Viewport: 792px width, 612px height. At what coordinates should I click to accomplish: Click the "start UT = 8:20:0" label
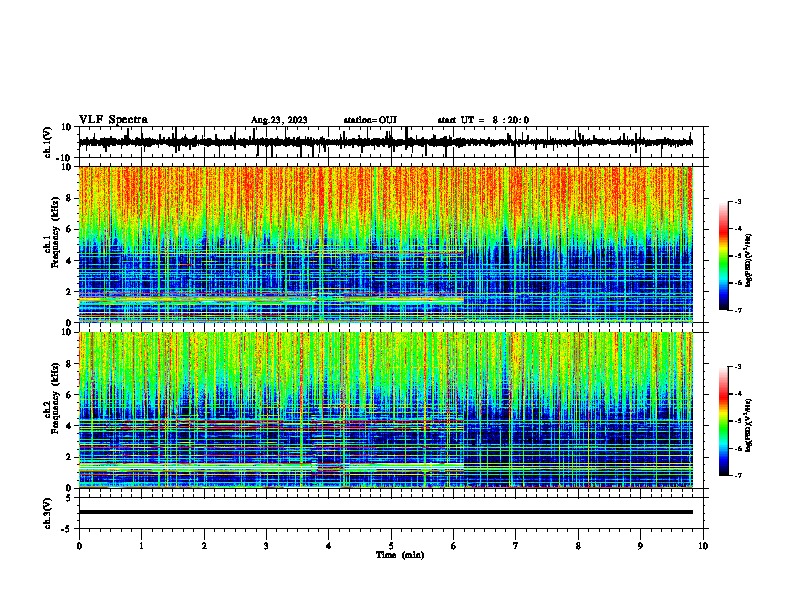pyautogui.click(x=483, y=120)
